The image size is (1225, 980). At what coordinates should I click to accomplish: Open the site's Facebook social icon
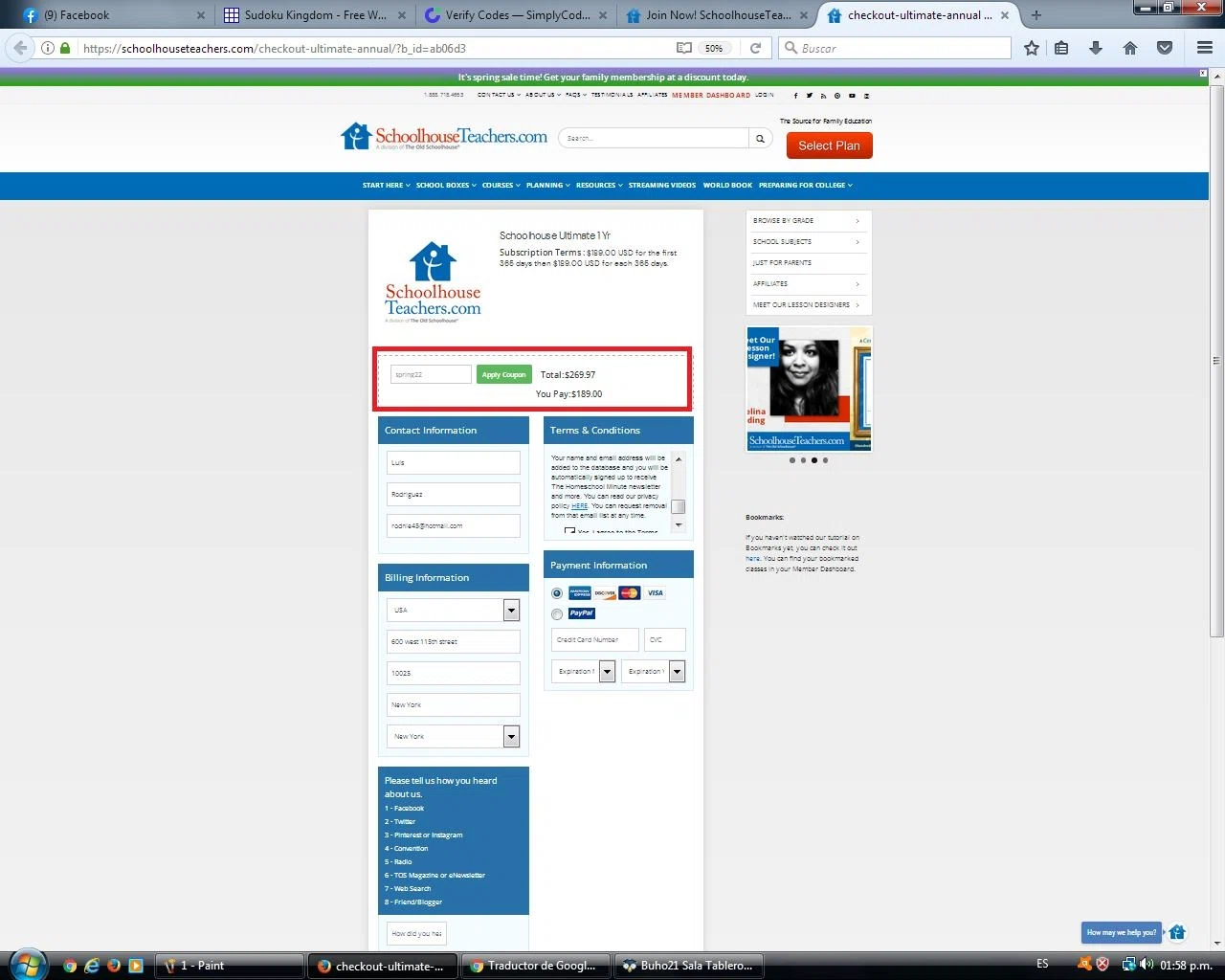[x=795, y=96]
